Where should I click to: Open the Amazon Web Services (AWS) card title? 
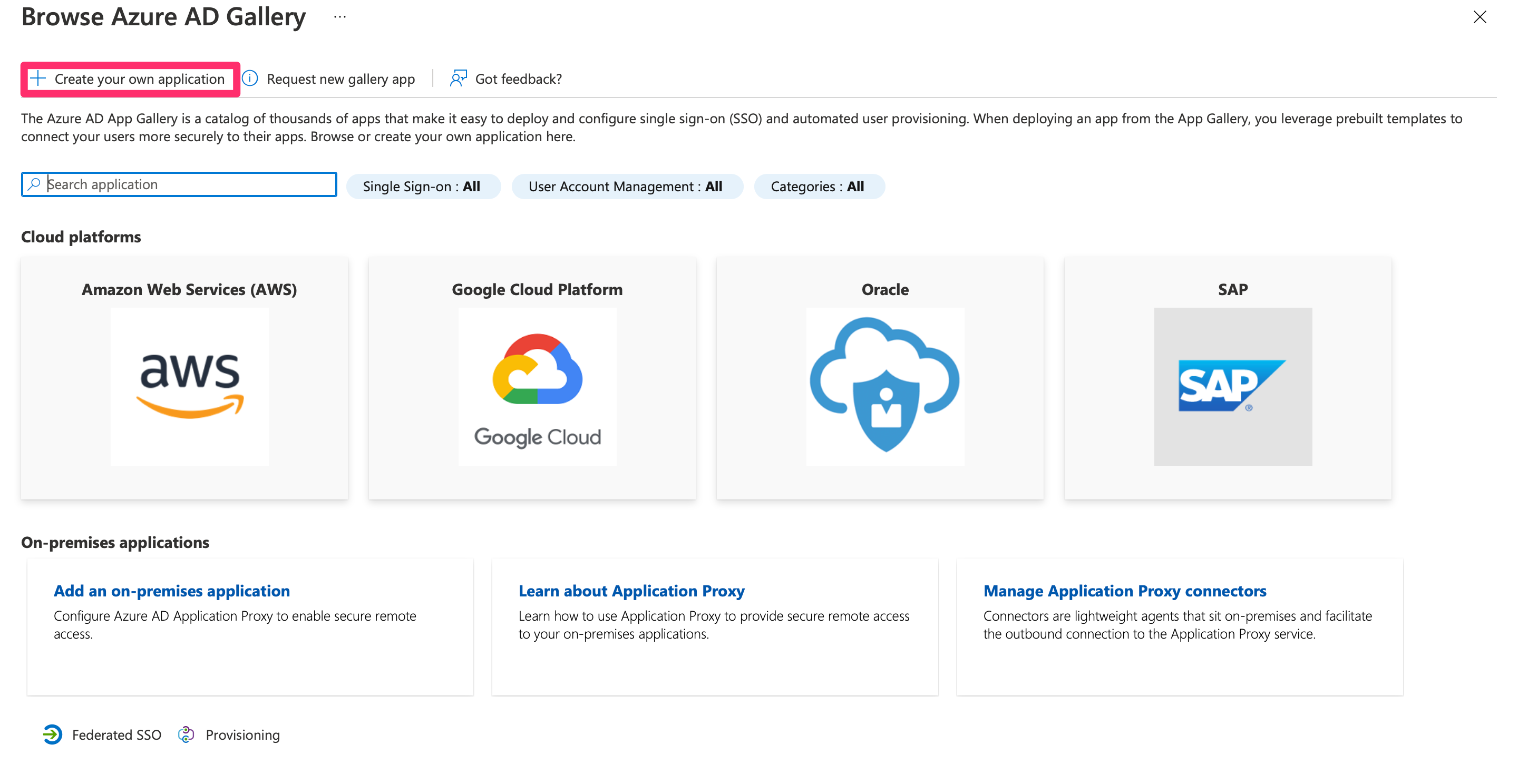(189, 290)
